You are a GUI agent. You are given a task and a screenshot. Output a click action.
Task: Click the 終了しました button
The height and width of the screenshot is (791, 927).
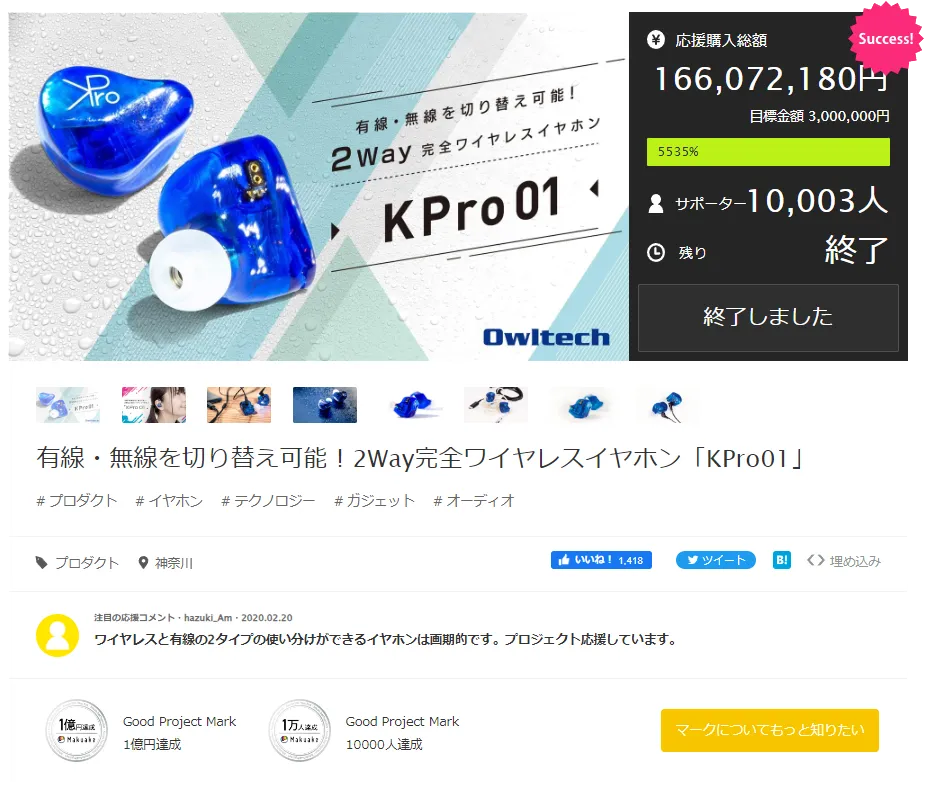click(768, 317)
